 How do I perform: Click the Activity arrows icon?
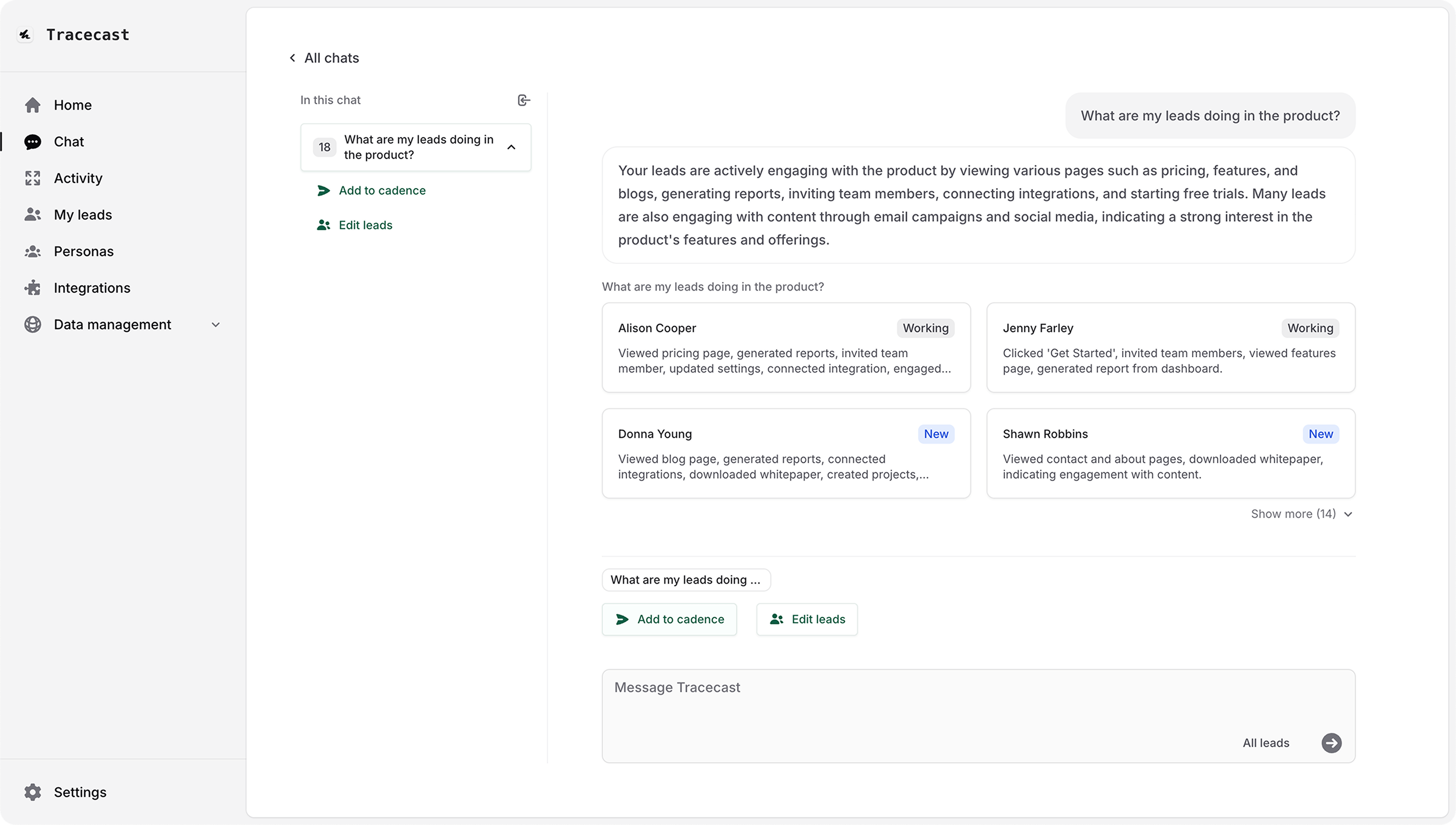click(33, 178)
